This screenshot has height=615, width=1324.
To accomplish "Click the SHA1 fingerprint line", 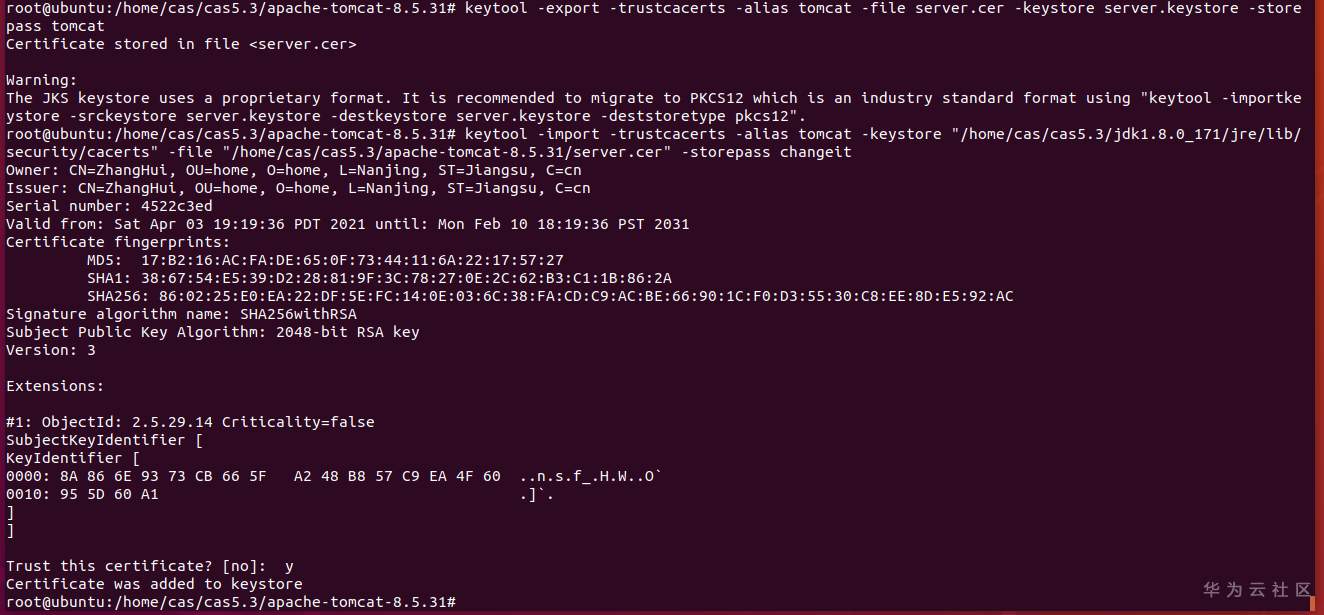I will click(379, 278).
